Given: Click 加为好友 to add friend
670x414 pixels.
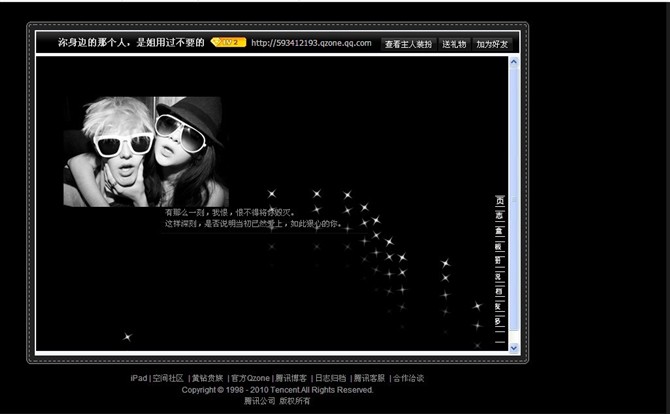Looking at the screenshot, I should tap(492, 44).
